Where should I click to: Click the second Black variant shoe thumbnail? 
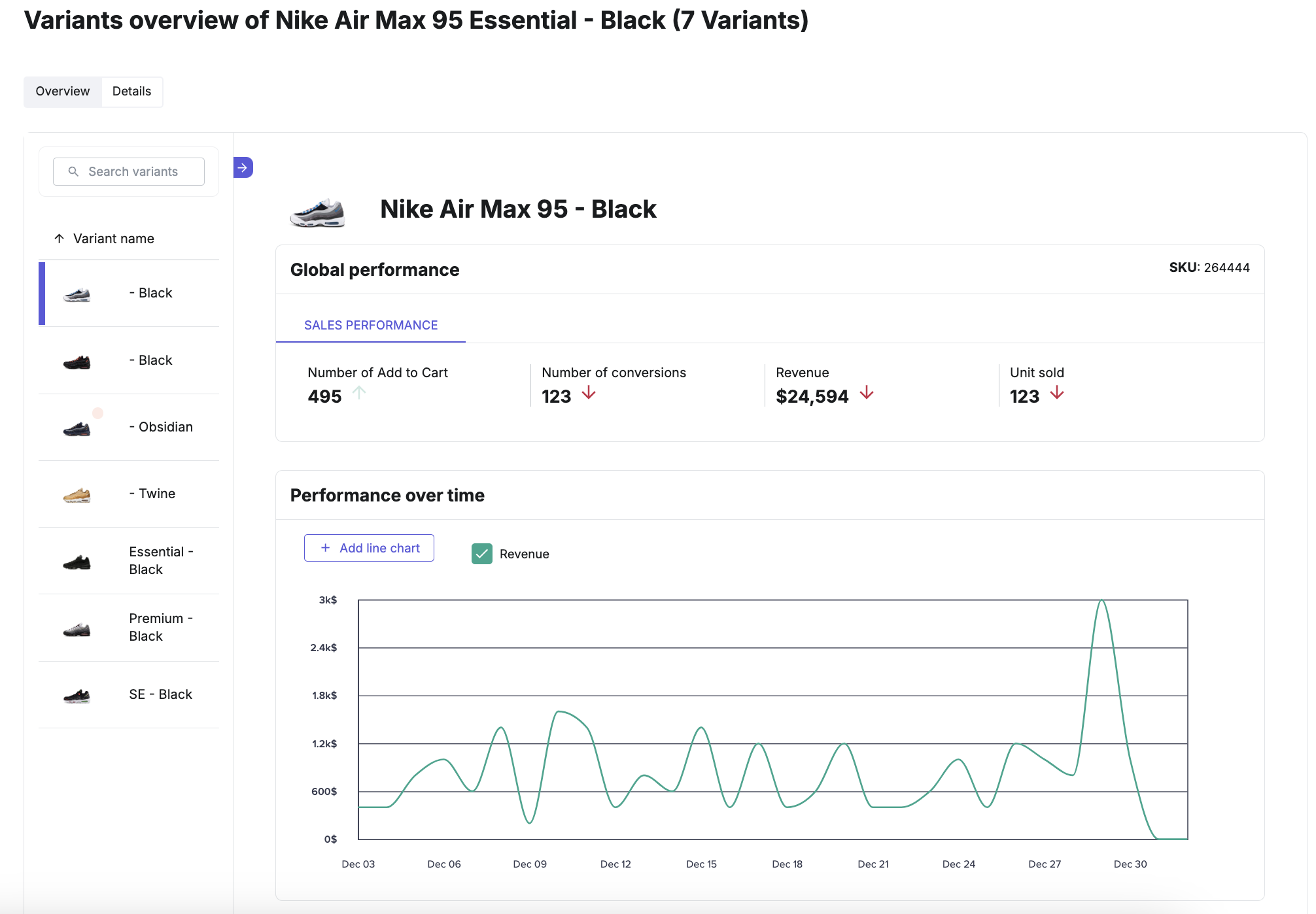77,362
